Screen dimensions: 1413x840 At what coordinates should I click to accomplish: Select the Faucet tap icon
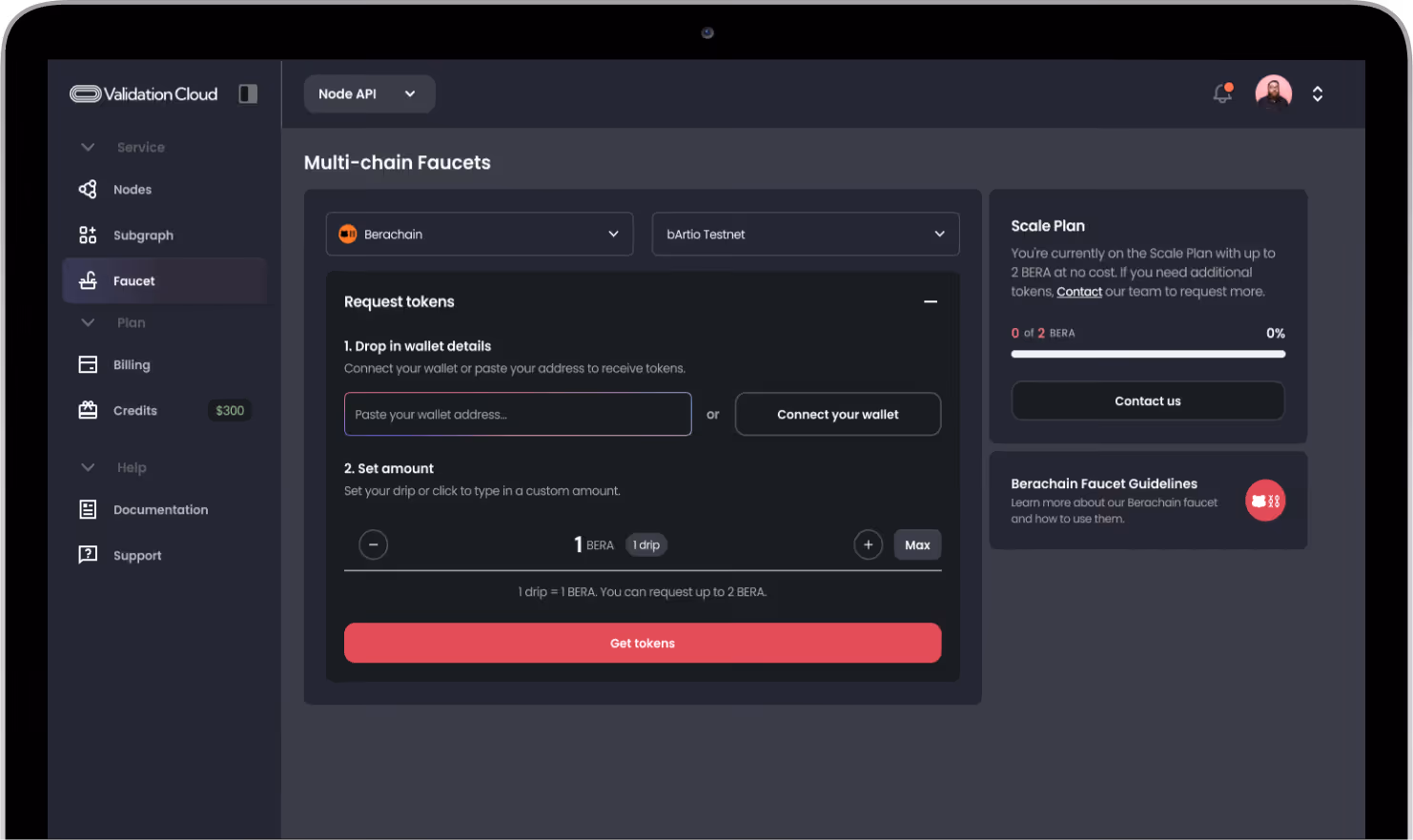tap(88, 280)
